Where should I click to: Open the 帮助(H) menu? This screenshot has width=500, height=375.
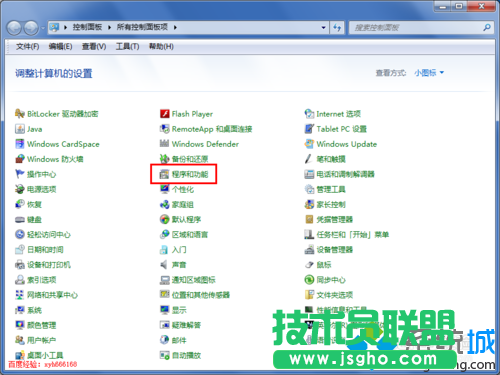pyautogui.click(x=161, y=47)
